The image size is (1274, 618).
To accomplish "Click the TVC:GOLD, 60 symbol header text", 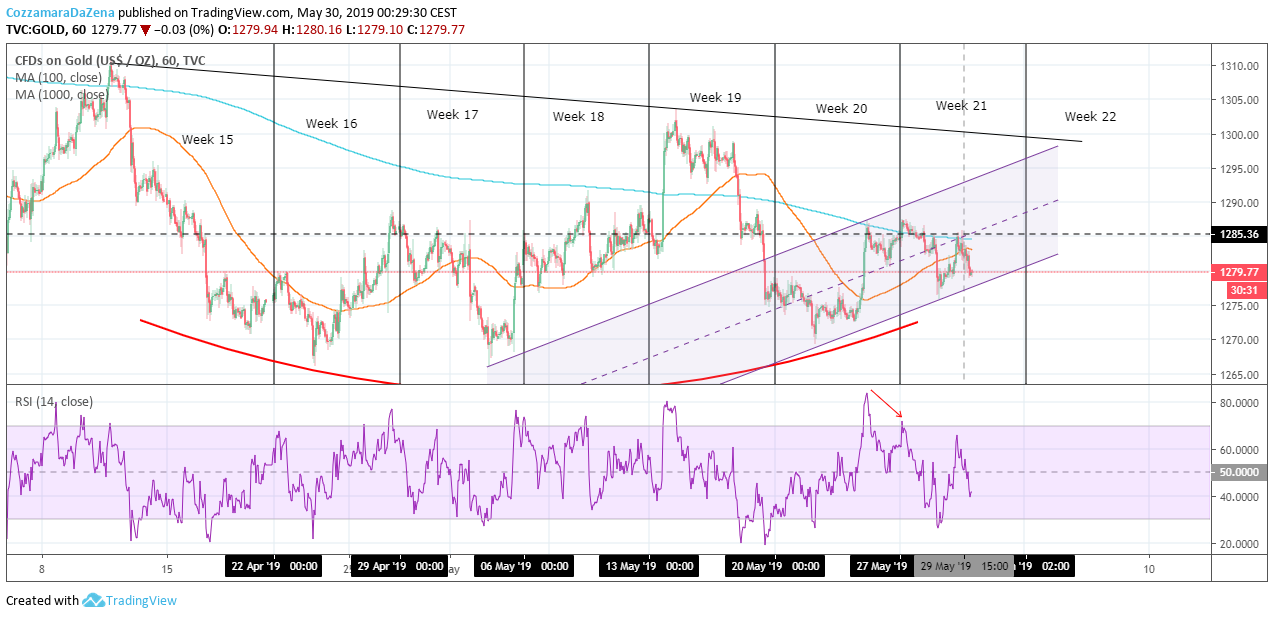I will [x=46, y=30].
